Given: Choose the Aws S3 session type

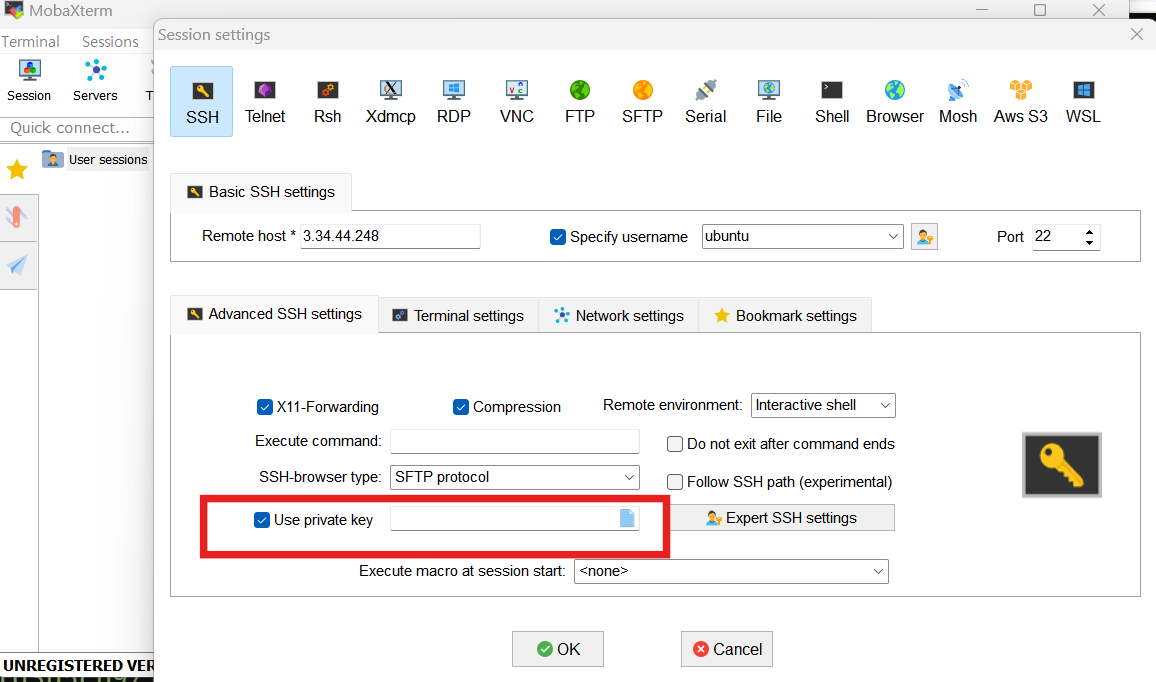Looking at the screenshot, I should (x=1020, y=102).
